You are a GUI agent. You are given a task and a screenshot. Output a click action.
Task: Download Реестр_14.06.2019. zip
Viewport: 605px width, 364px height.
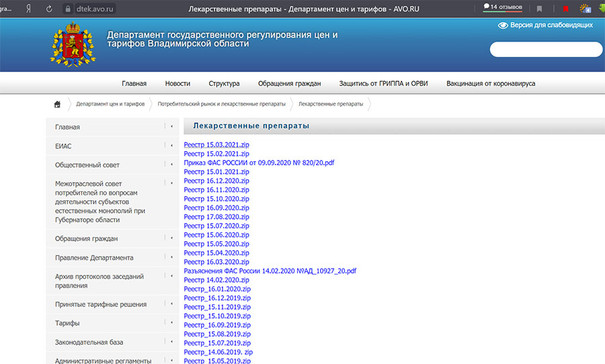pyautogui.click(x=218, y=352)
